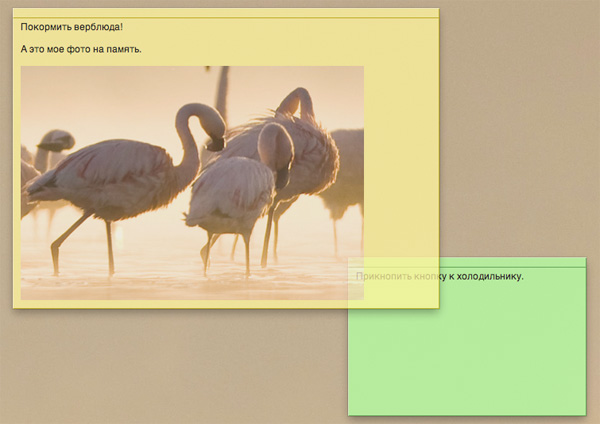Select the flamingo photo in the yellow note
Screen dimensions: 600x424
click(192, 182)
